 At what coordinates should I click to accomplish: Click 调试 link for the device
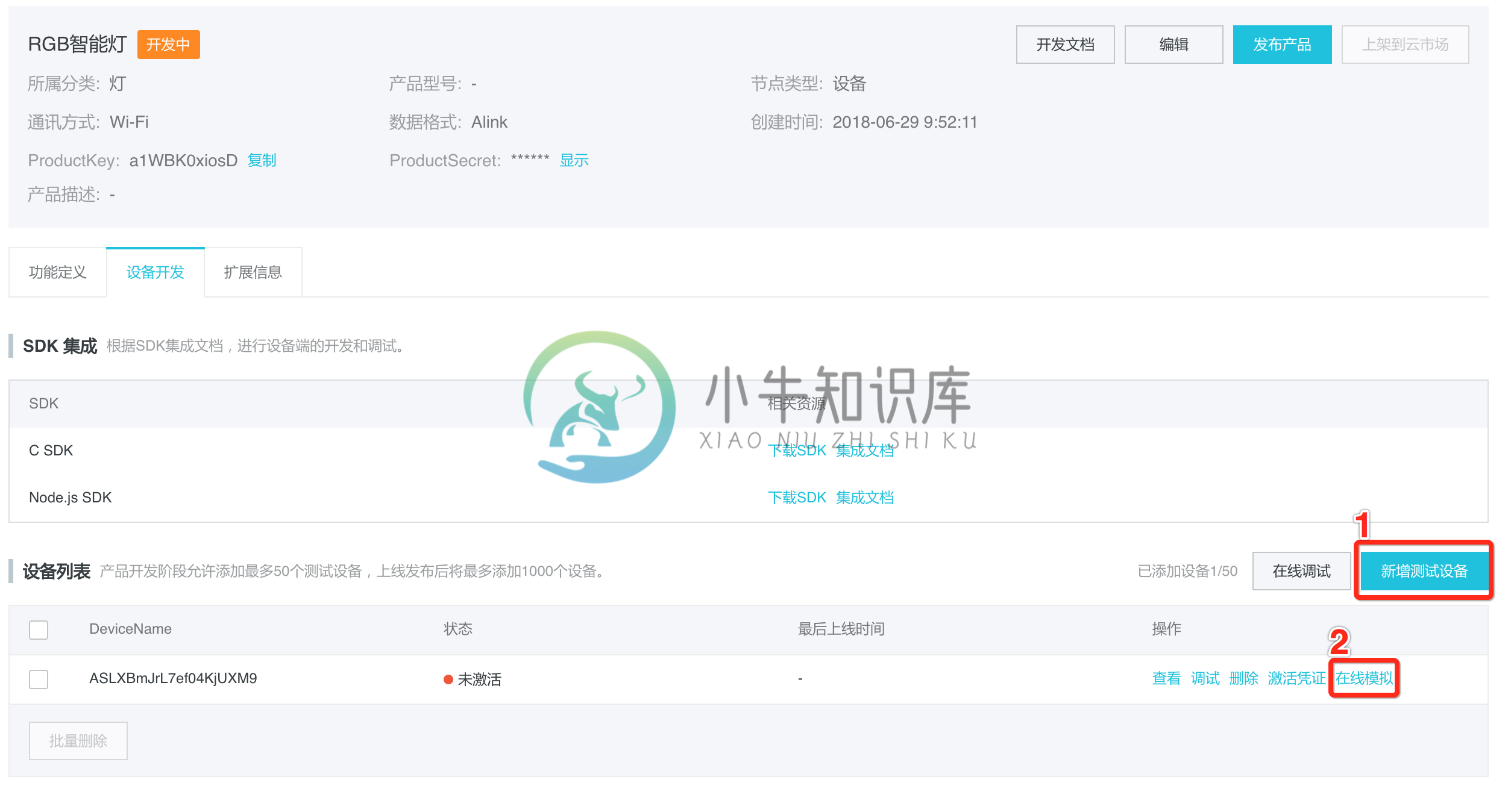[x=1205, y=678]
